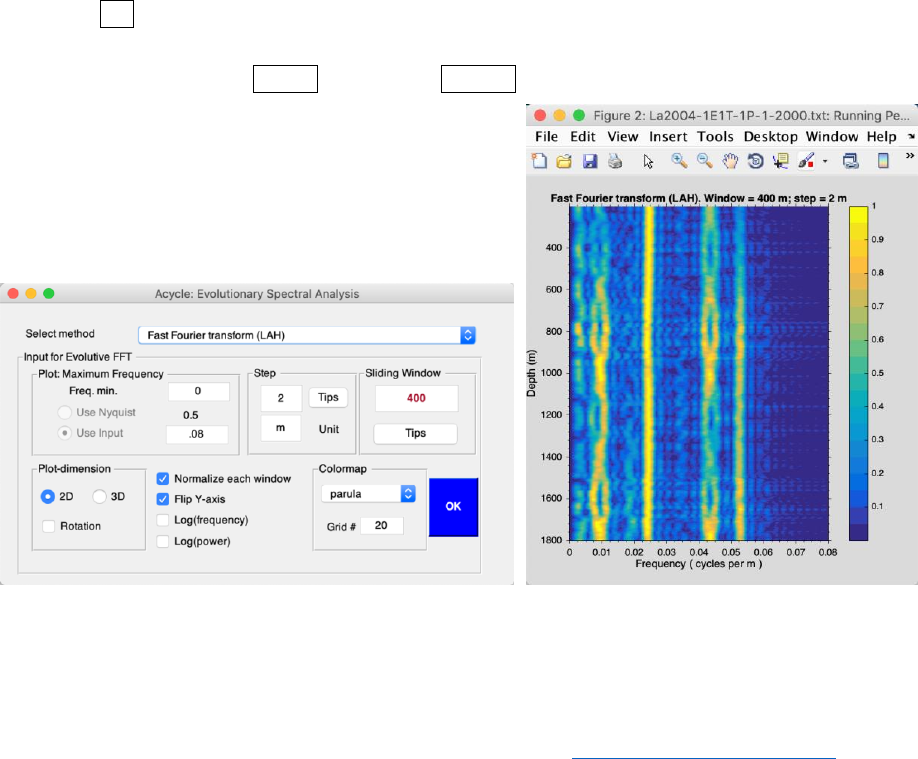Activate the Pan hand tool
Screen dimensions: 918x759
click(731, 160)
